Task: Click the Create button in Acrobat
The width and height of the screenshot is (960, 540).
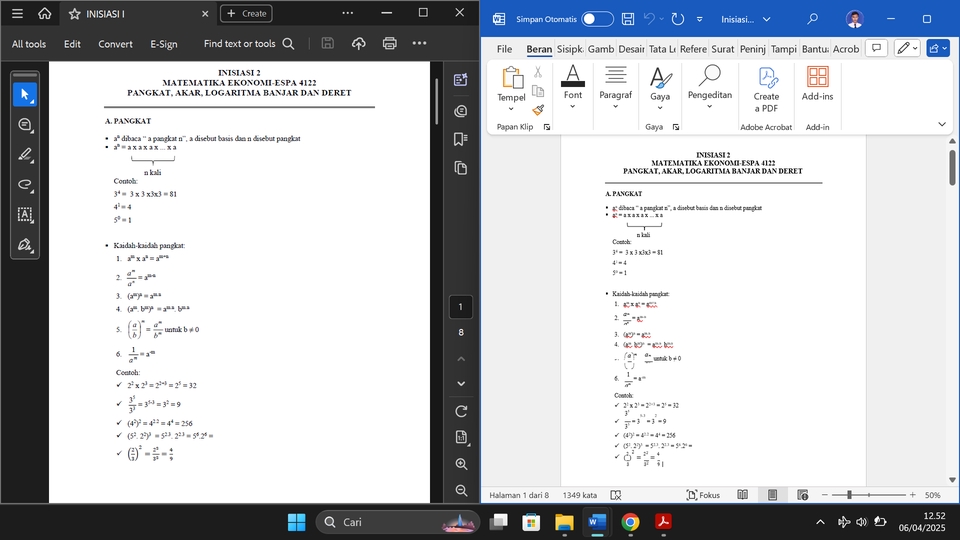Action: [x=246, y=13]
